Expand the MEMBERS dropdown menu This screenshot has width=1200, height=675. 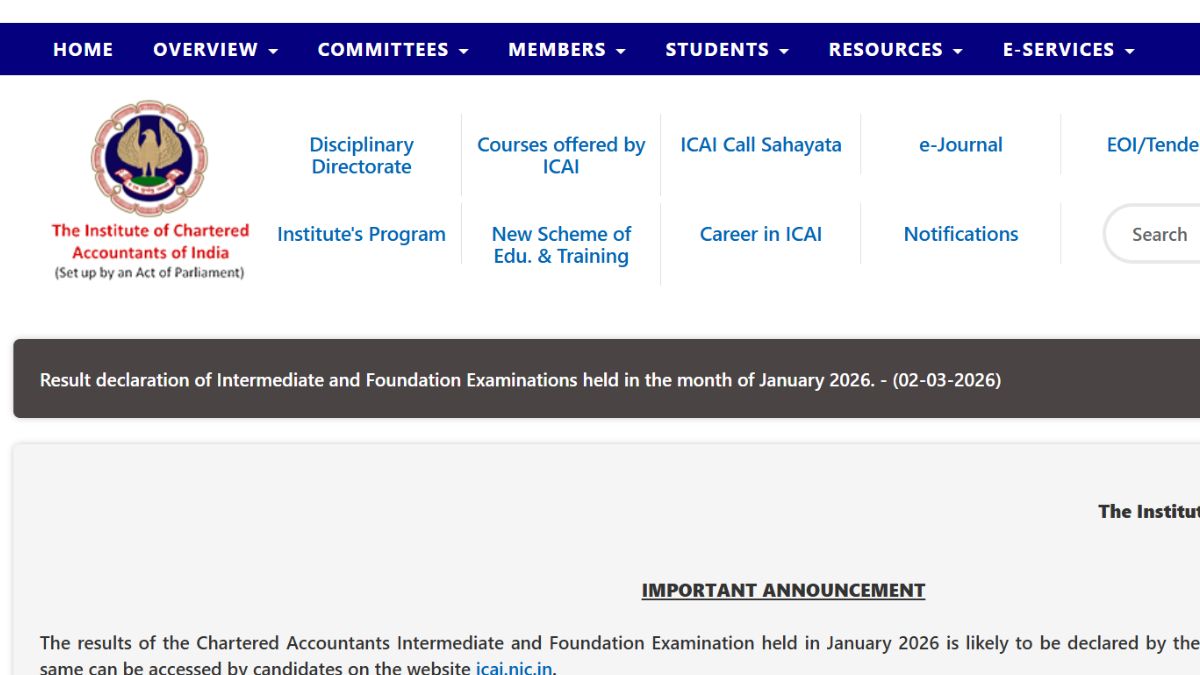coord(566,50)
